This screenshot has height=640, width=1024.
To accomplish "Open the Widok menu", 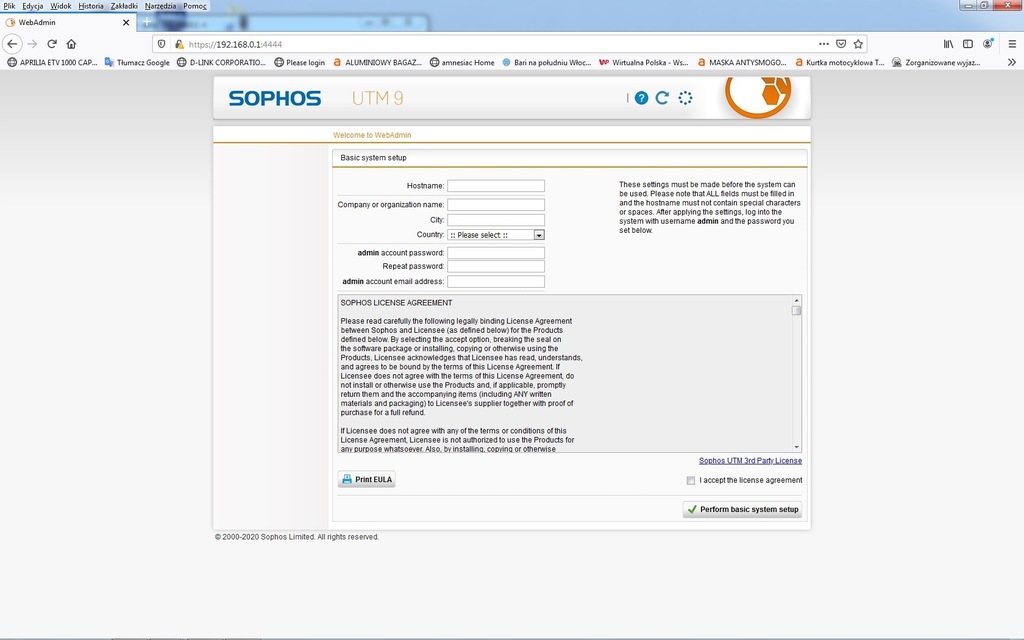I will [x=61, y=6].
